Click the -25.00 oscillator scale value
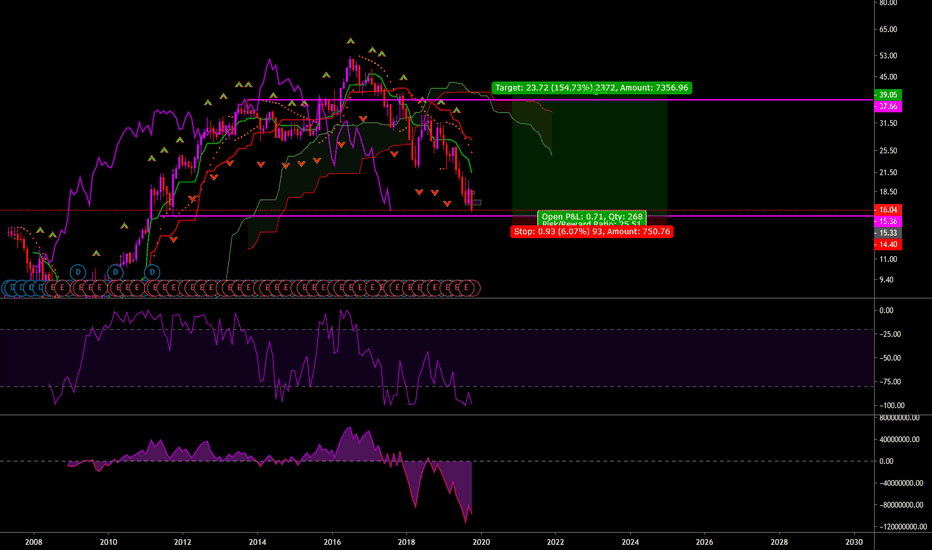This screenshot has height=550, width=932. (890, 334)
